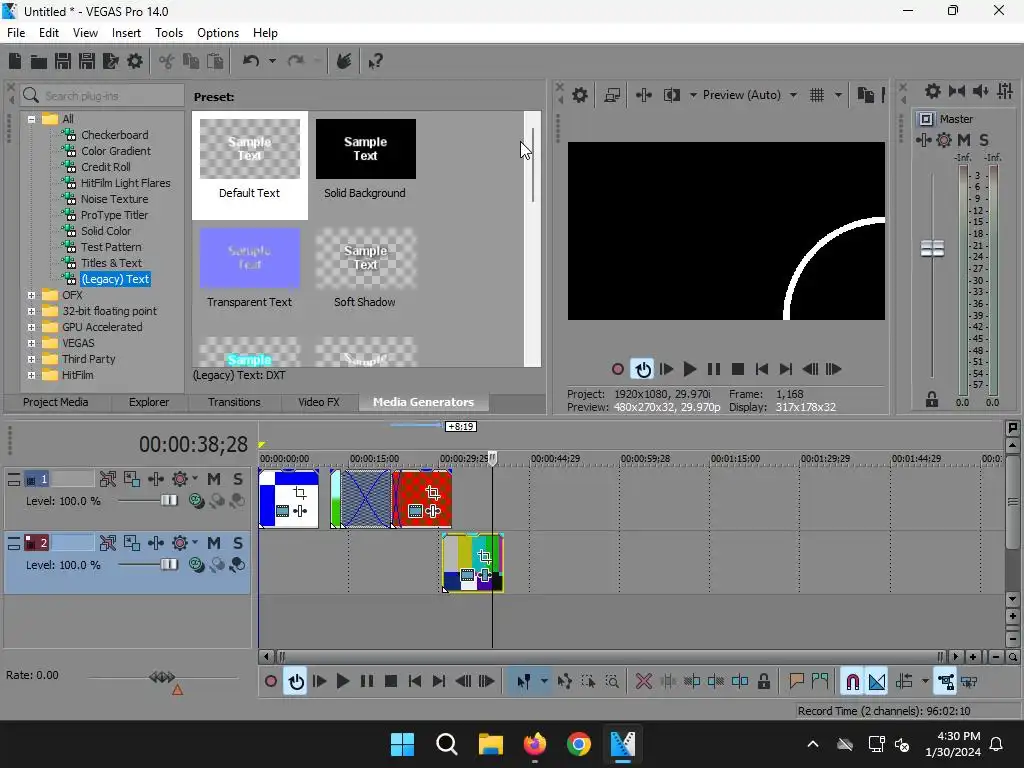Click the Delete X icon in timeline toolbar
This screenshot has height=768, width=1024.
tap(643, 682)
